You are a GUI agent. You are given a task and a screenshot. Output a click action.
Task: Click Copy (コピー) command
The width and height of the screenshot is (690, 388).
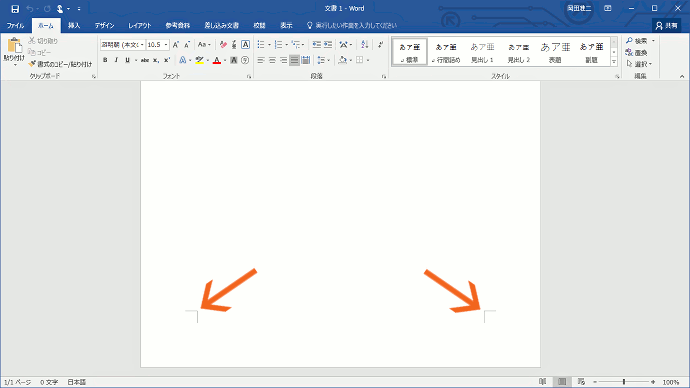[x=40, y=52]
